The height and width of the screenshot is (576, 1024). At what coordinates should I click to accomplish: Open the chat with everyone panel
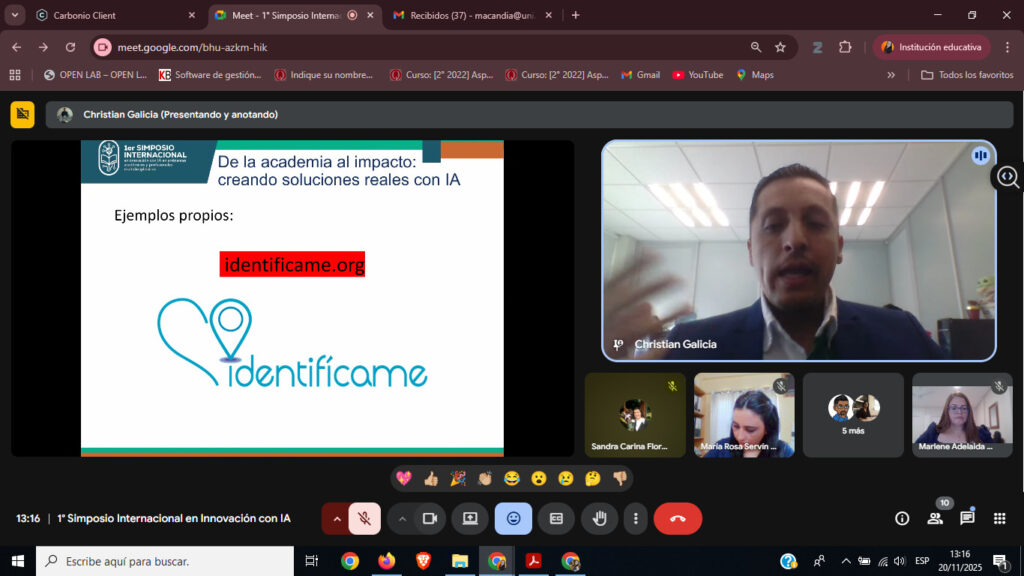(x=967, y=518)
